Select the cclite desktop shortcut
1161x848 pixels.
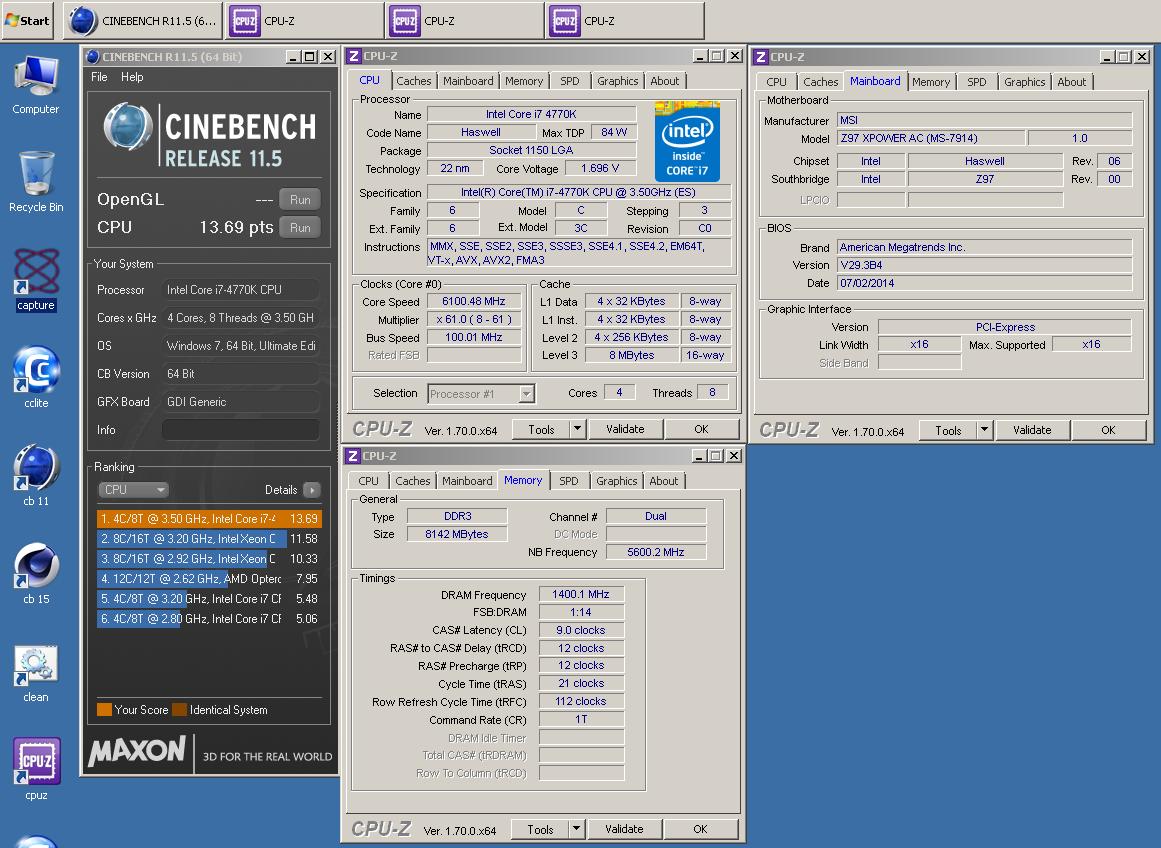click(36, 378)
